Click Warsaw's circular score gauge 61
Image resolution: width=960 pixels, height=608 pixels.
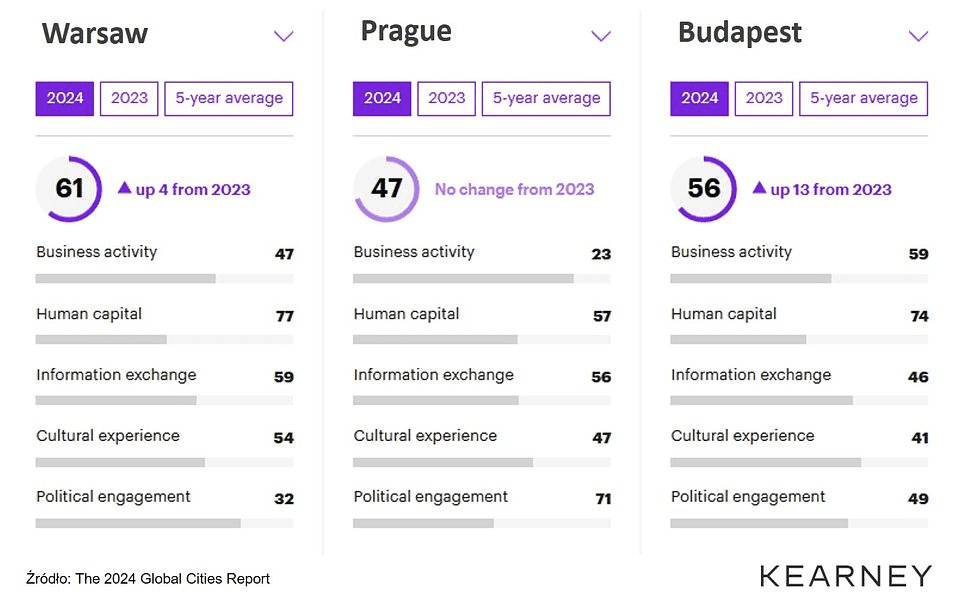click(x=69, y=188)
